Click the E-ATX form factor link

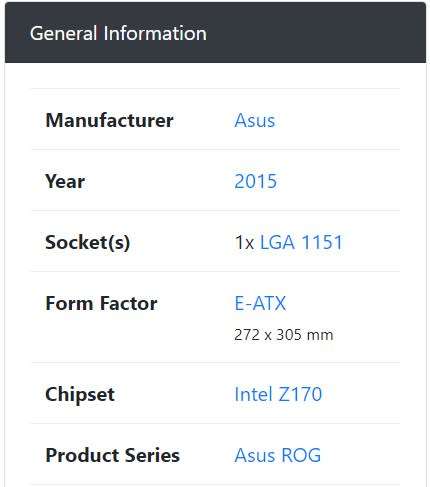(x=260, y=303)
